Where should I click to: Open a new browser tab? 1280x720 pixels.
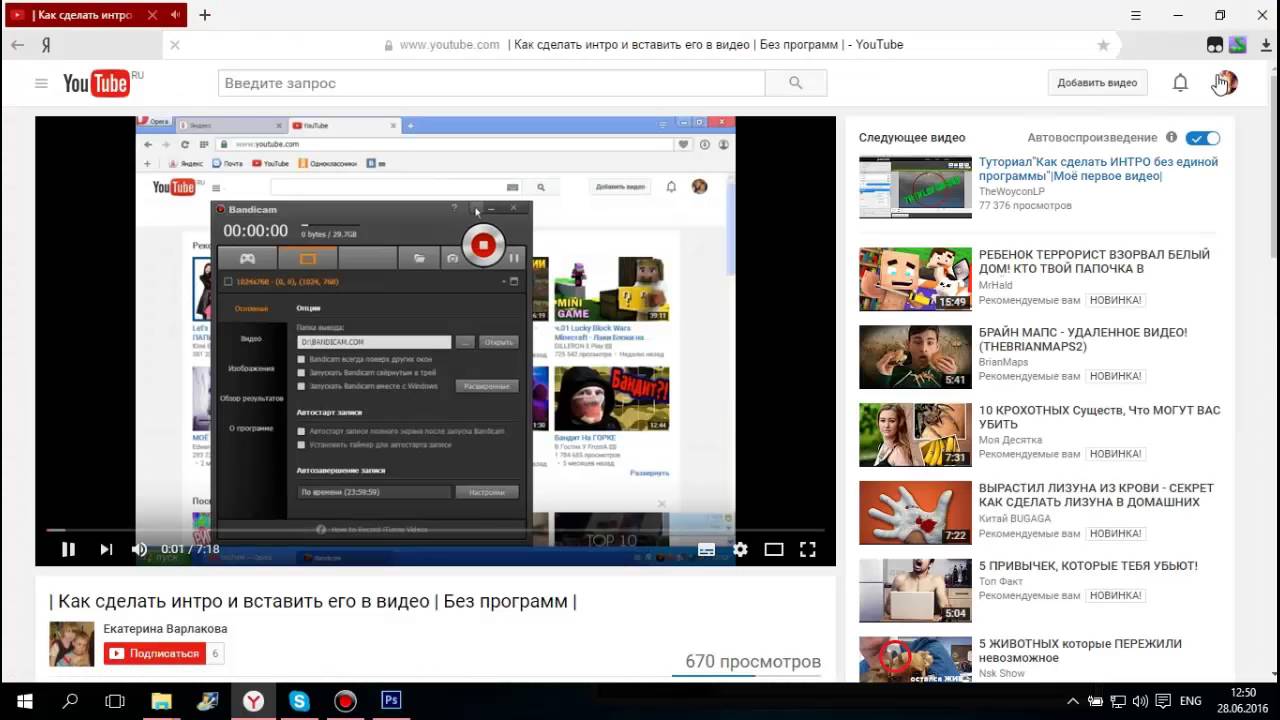[x=205, y=15]
